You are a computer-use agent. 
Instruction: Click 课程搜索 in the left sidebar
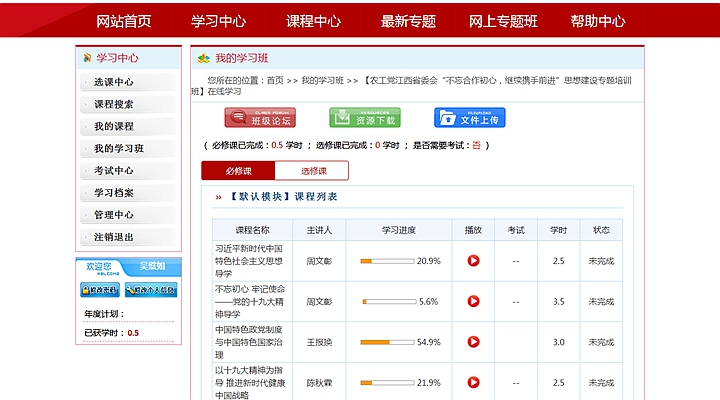114,104
